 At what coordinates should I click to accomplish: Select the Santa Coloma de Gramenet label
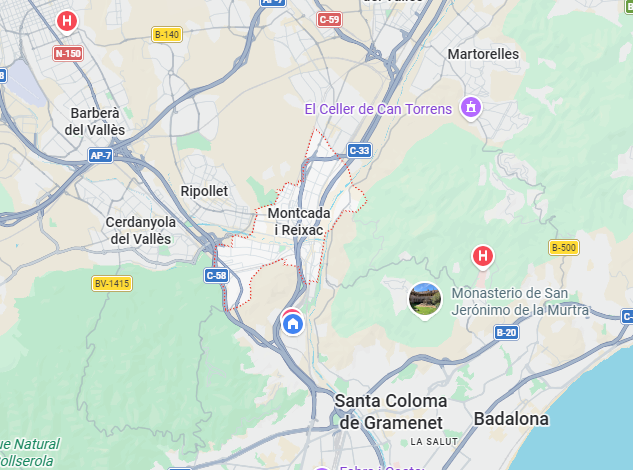(391, 412)
